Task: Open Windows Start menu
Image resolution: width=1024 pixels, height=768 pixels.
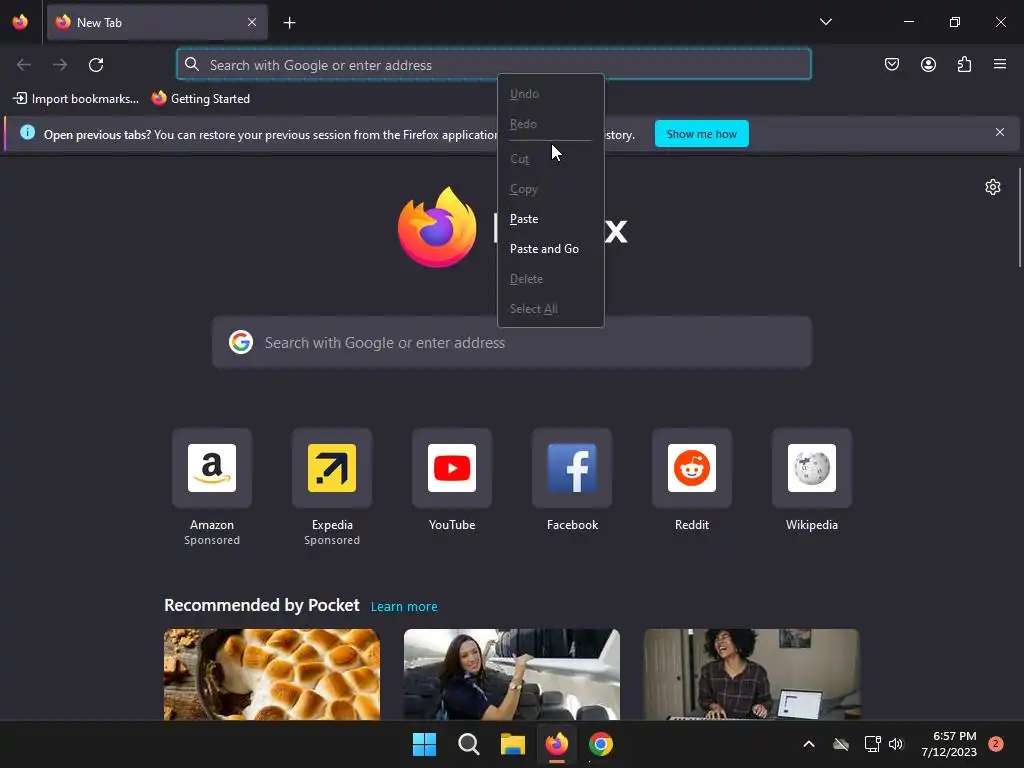Action: [x=424, y=744]
